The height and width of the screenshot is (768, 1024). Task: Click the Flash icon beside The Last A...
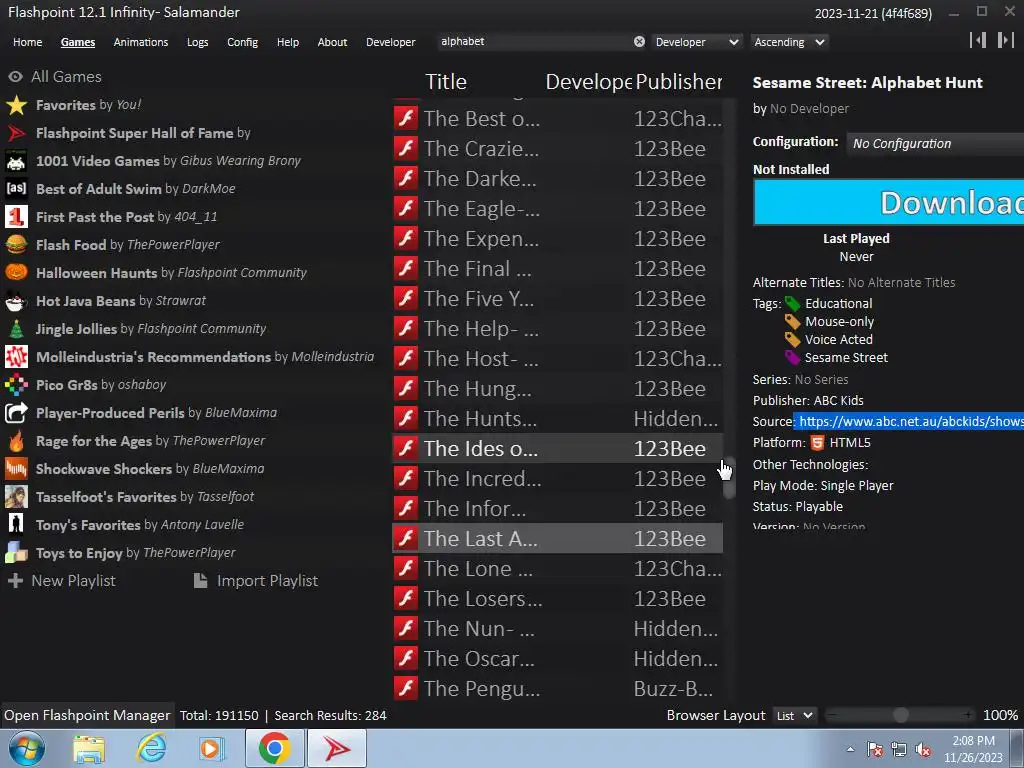click(406, 539)
